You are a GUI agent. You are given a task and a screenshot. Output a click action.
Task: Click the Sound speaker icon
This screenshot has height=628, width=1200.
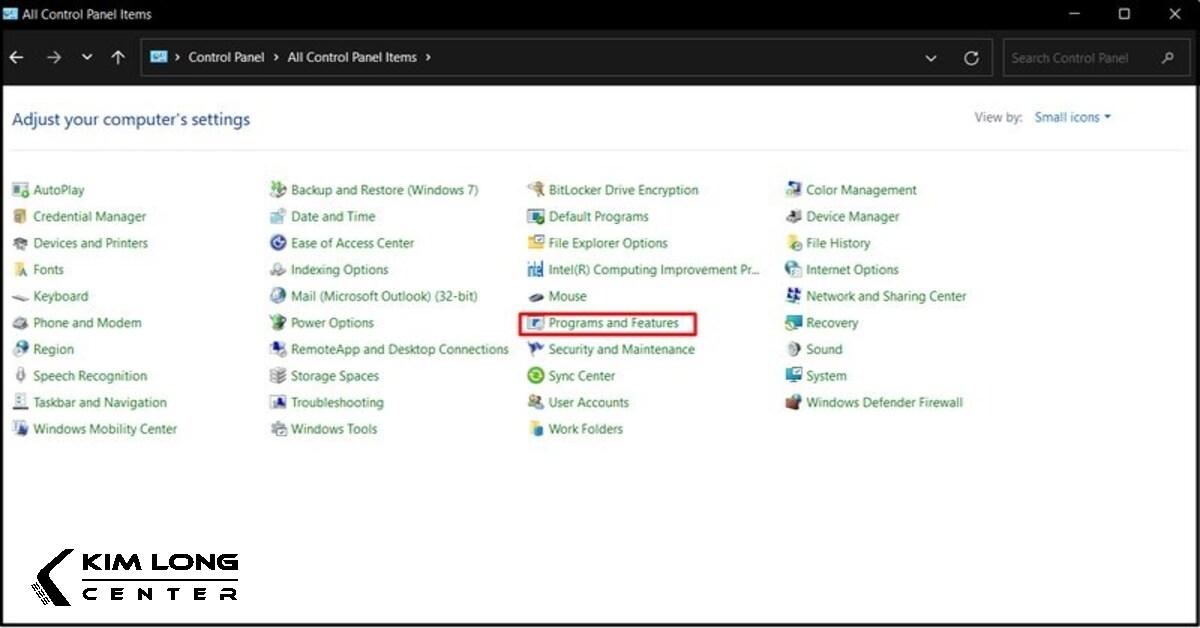coord(794,350)
